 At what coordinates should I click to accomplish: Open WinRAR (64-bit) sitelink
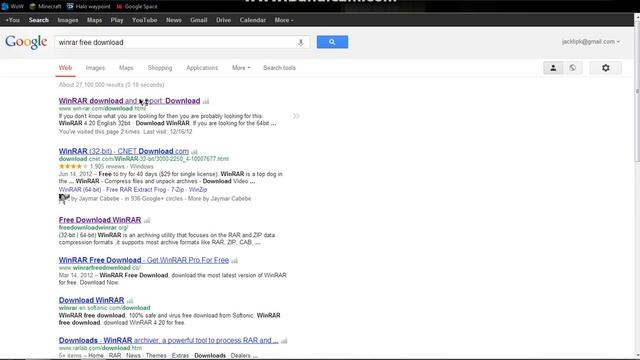[80, 190]
